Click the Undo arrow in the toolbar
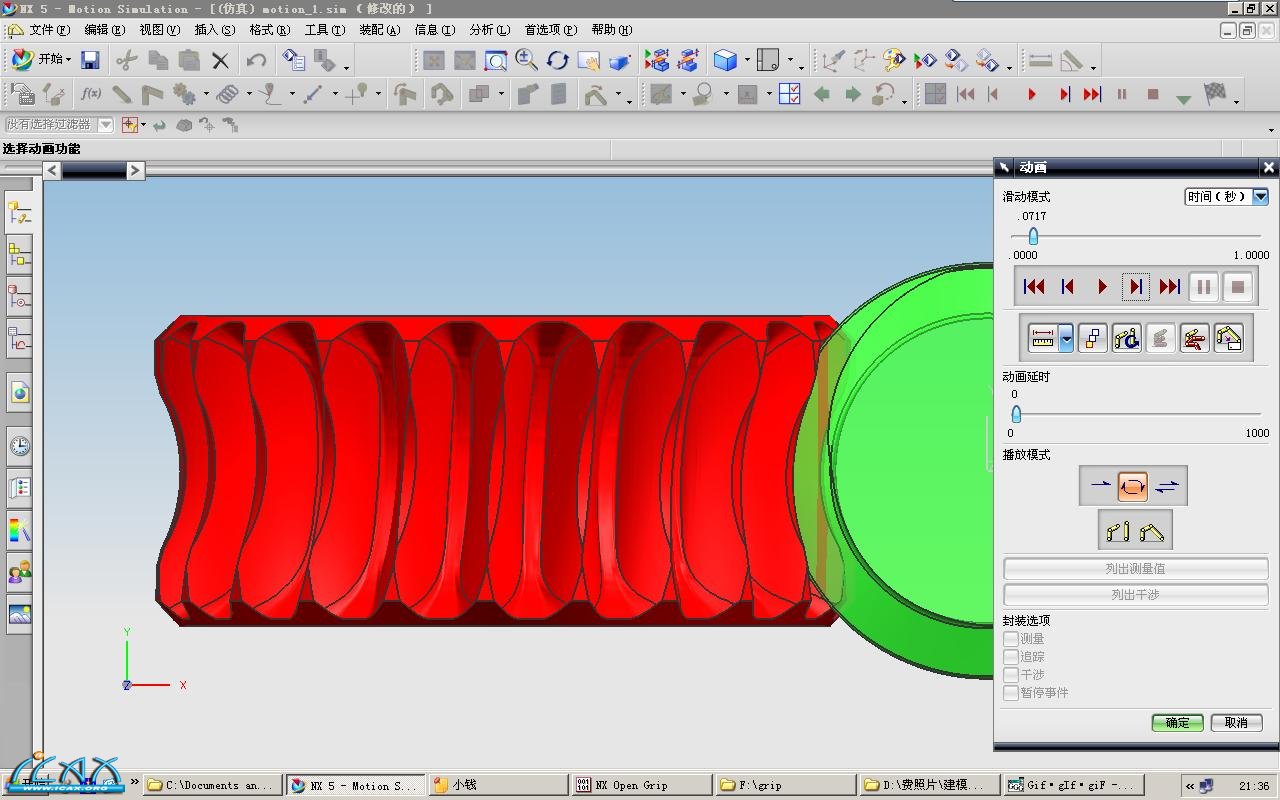This screenshot has width=1280, height=800. pyautogui.click(x=256, y=61)
